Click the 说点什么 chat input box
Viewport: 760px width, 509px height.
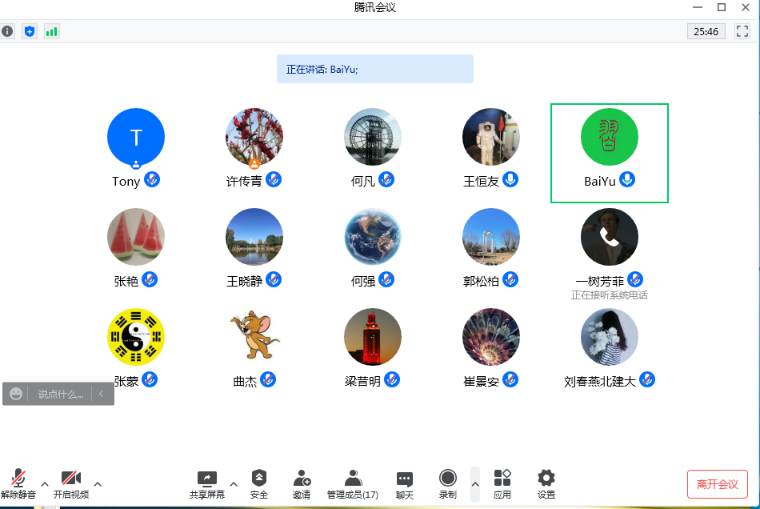(60, 394)
